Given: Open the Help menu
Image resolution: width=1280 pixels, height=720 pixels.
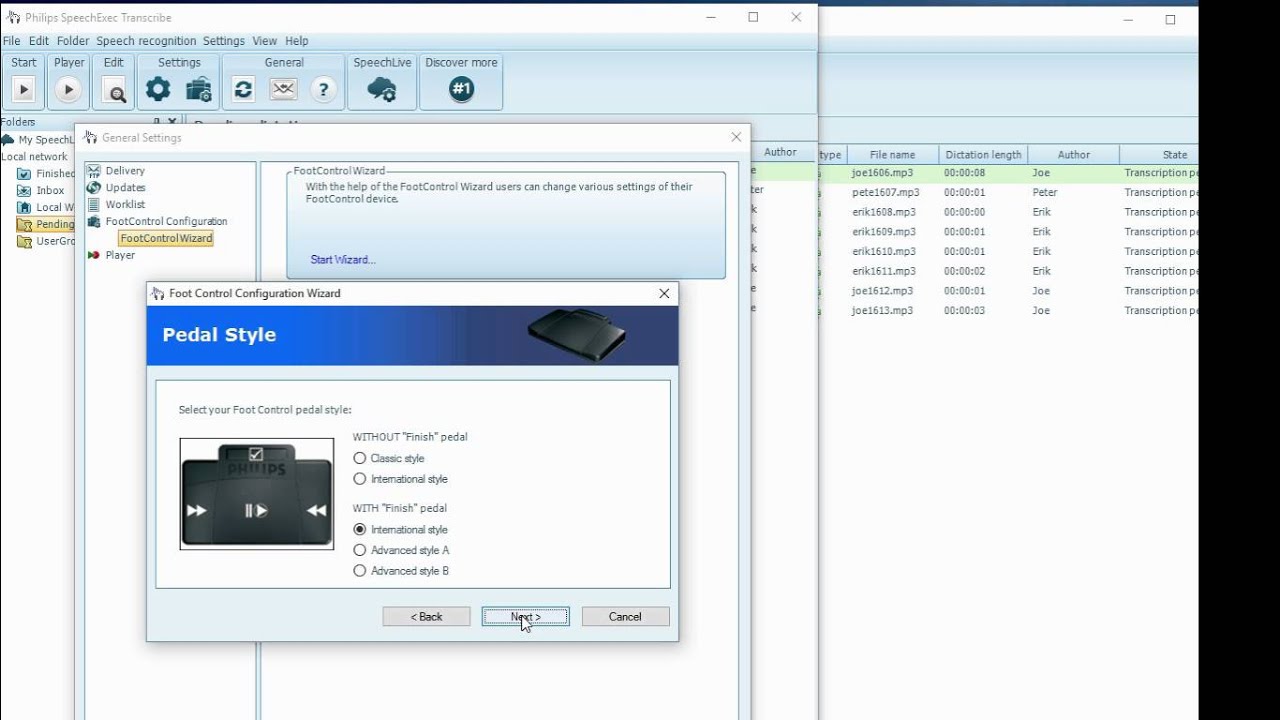Looking at the screenshot, I should click(x=297, y=41).
